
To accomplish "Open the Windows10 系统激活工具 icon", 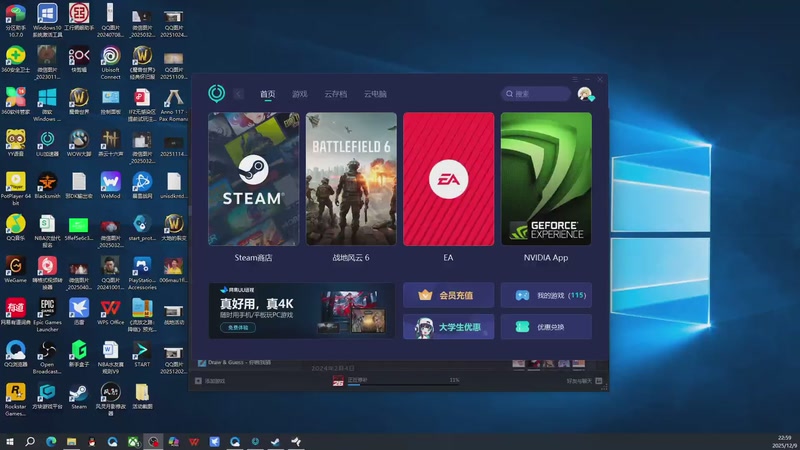I will pos(47,20).
